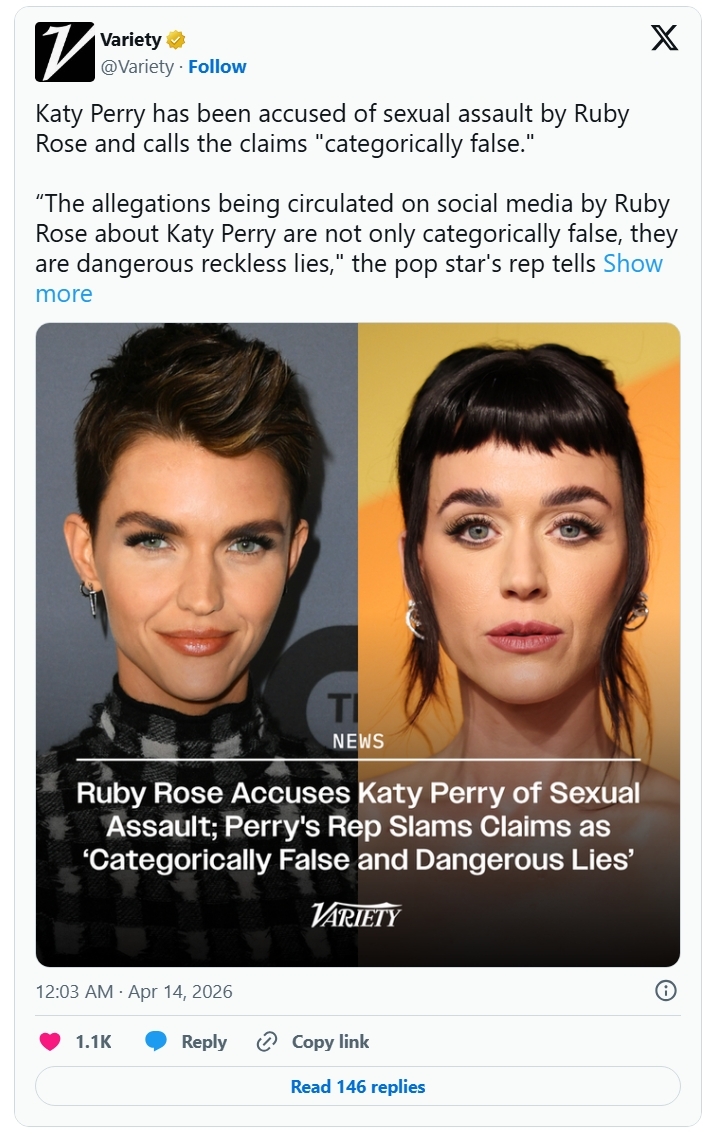Open the X logo link
The image size is (704, 1135).
click(663, 38)
